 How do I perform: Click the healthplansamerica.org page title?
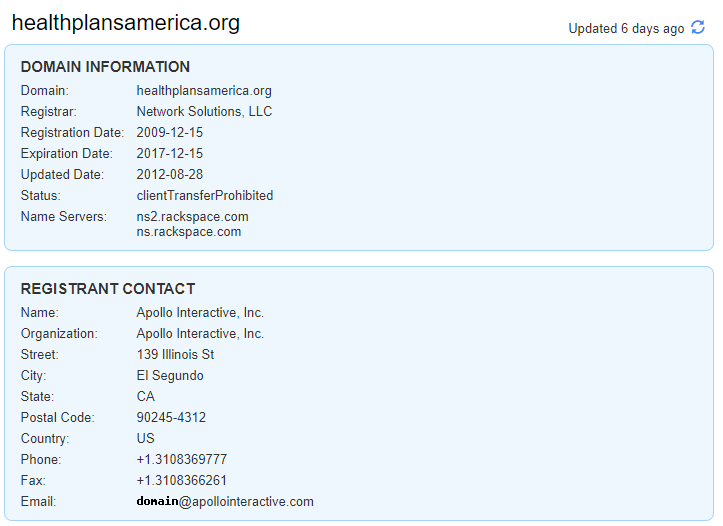tap(126, 22)
